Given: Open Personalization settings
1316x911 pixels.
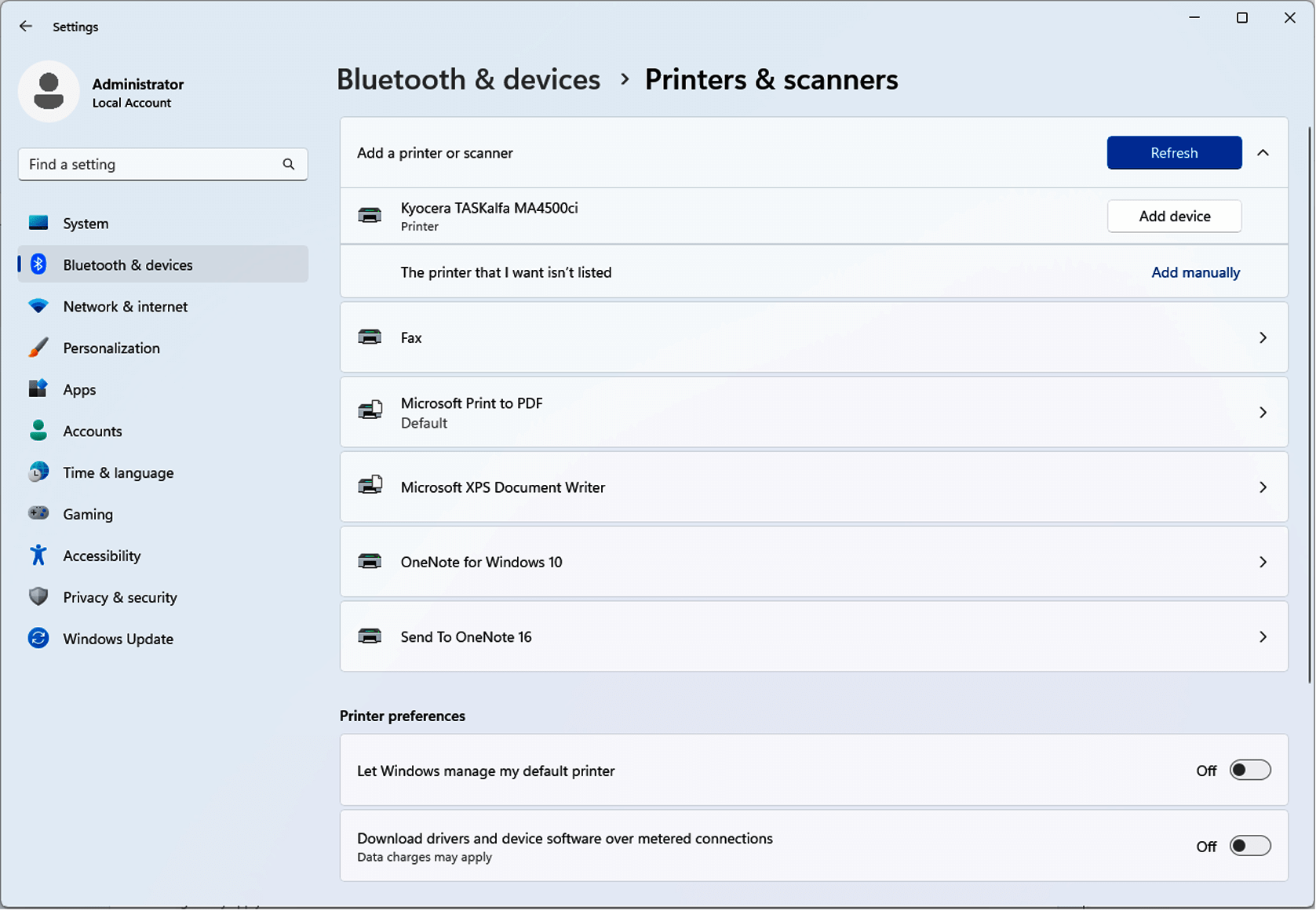Looking at the screenshot, I should tap(163, 348).
